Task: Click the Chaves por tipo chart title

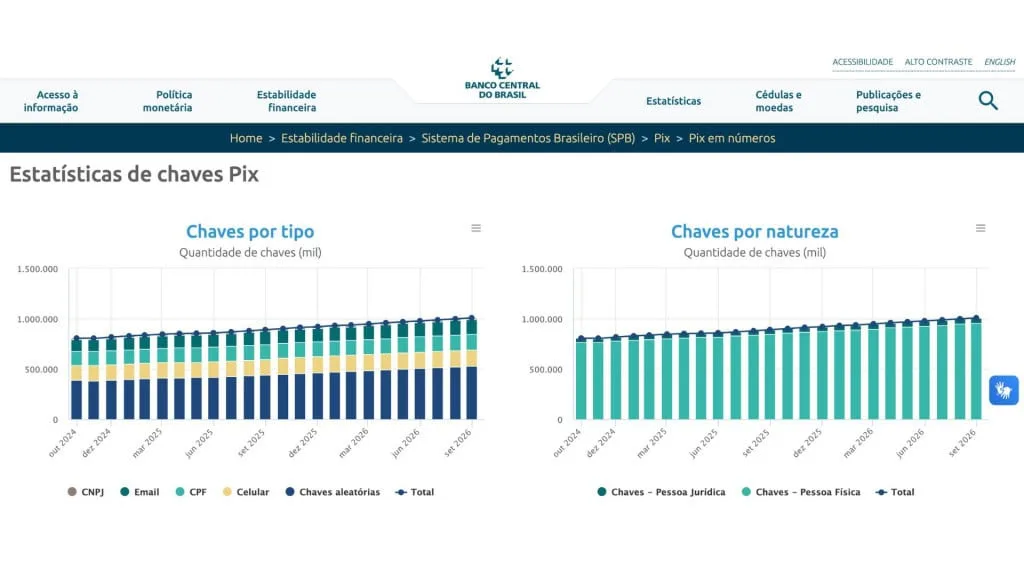Action: 250,231
